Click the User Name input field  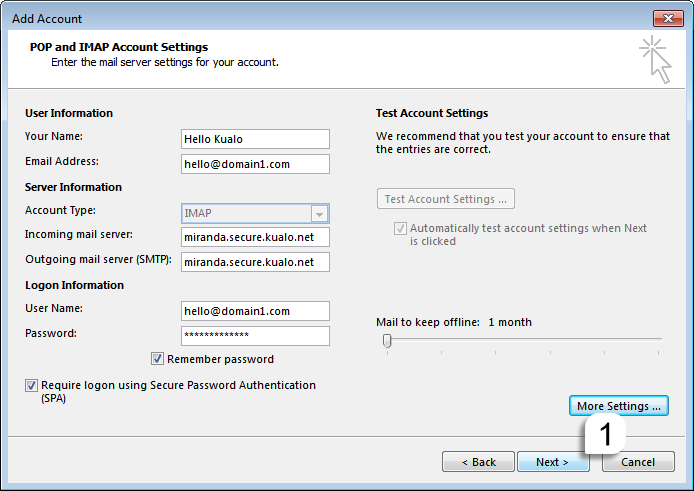pyautogui.click(x=255, y=311)
